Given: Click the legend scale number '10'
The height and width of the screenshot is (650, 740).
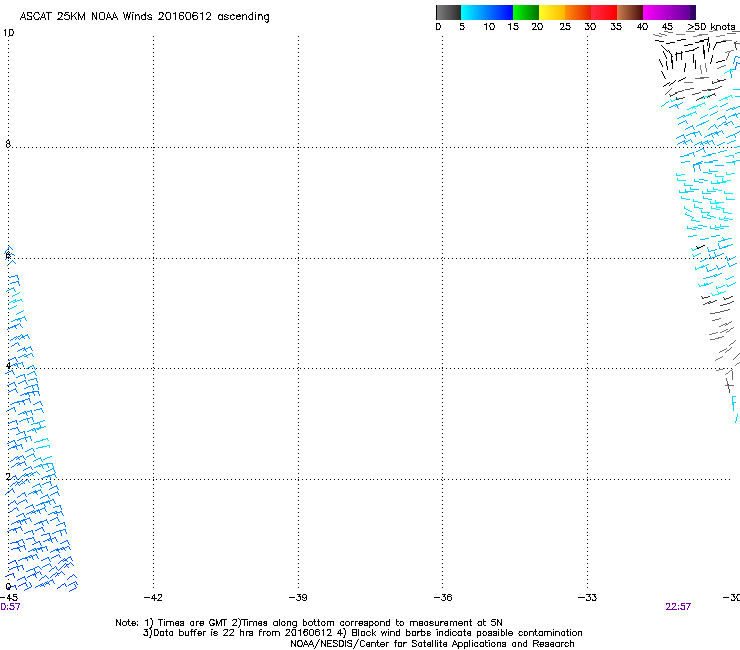Looking at the screenshot, I should click(489, 27).
